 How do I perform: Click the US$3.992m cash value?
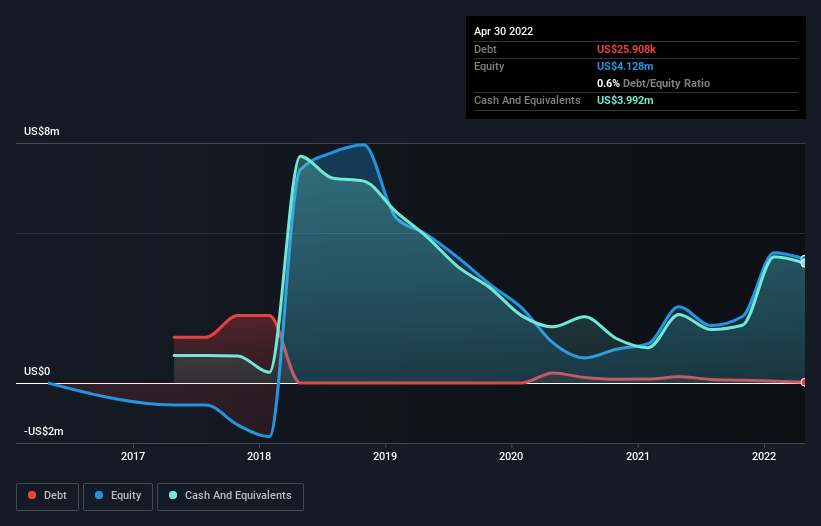click(x=625, y=100)
